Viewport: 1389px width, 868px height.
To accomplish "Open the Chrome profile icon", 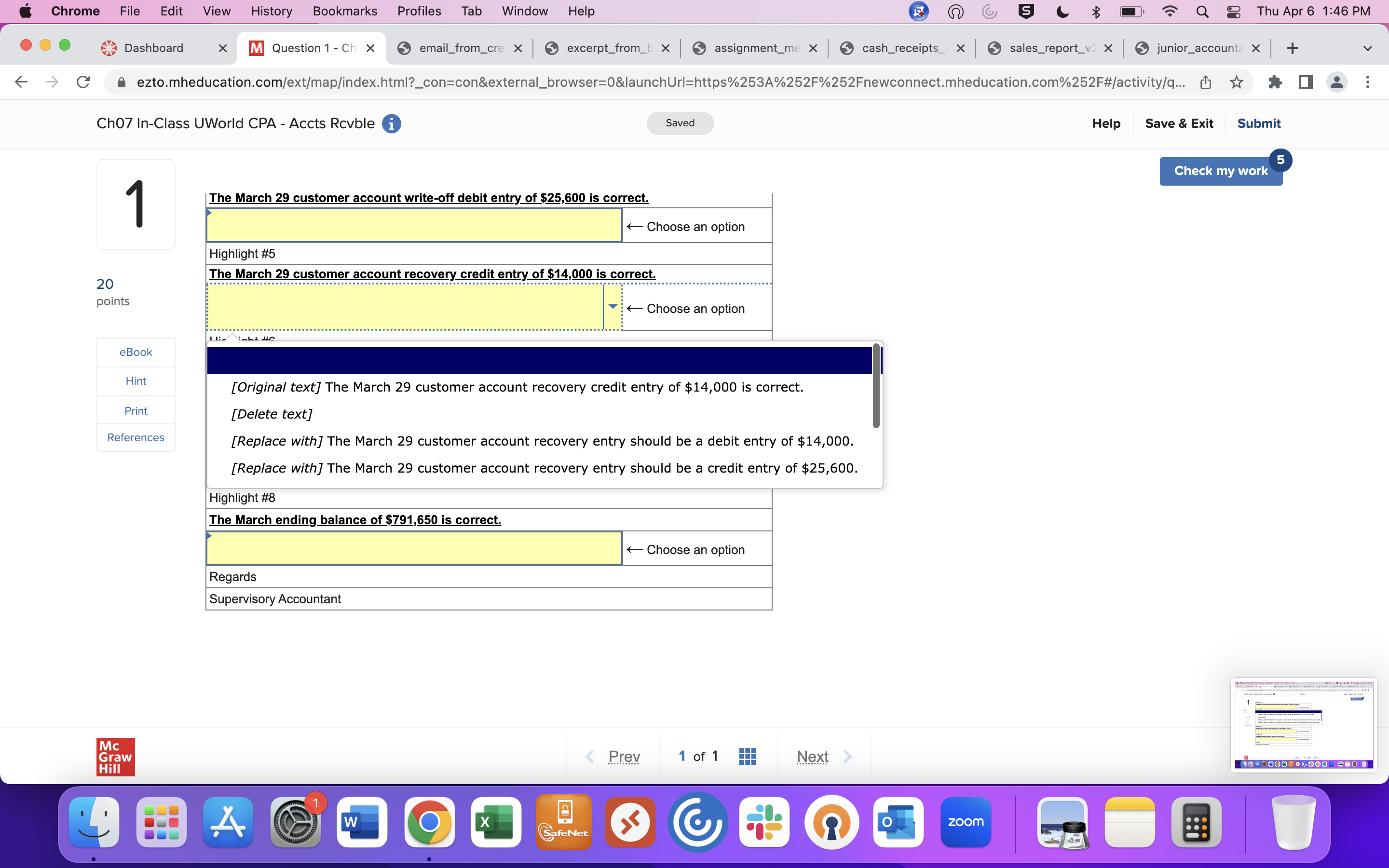I will 1337,82.
